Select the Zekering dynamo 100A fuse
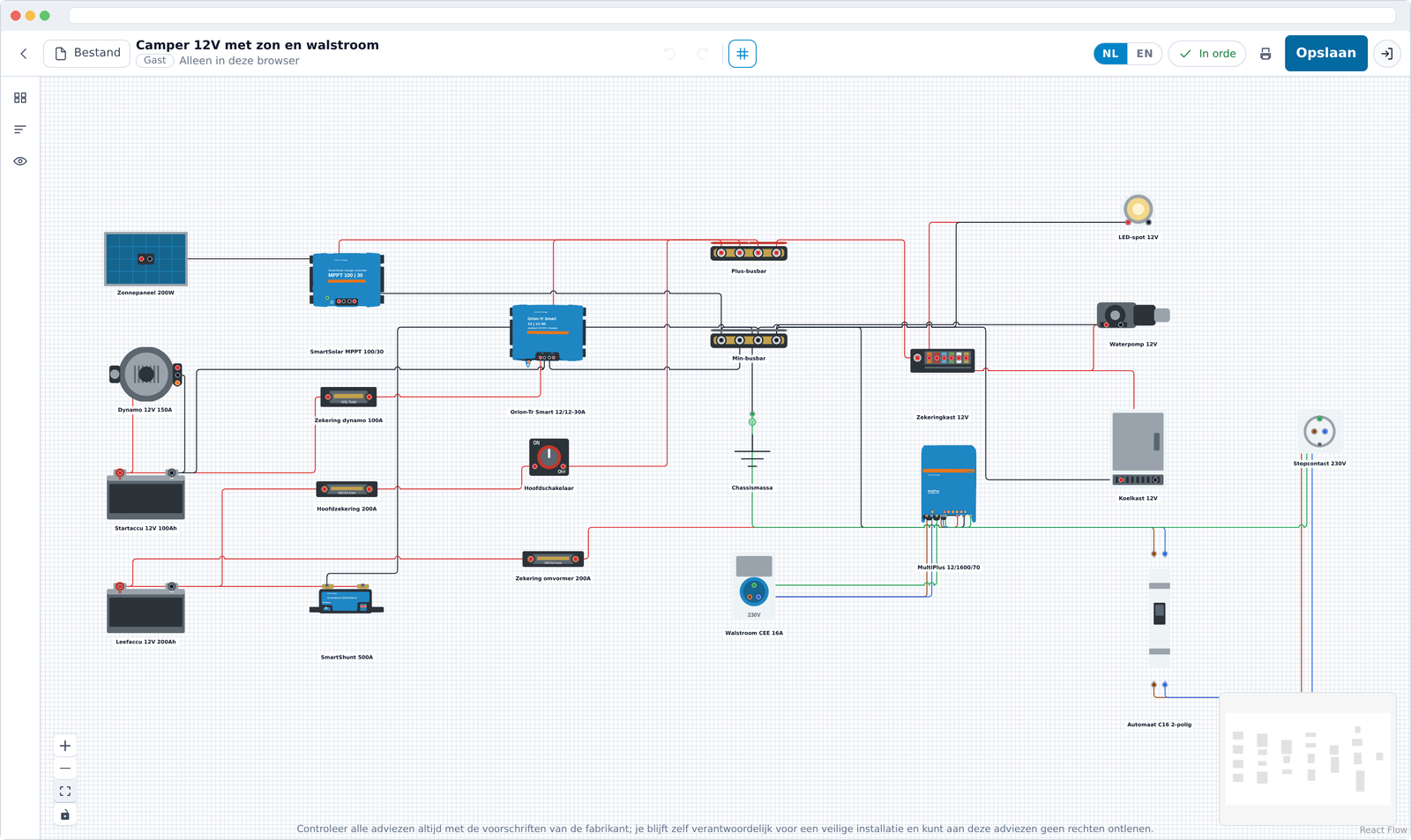Image resolution: width=1411 pixels, height=840 pixels. 348,397
